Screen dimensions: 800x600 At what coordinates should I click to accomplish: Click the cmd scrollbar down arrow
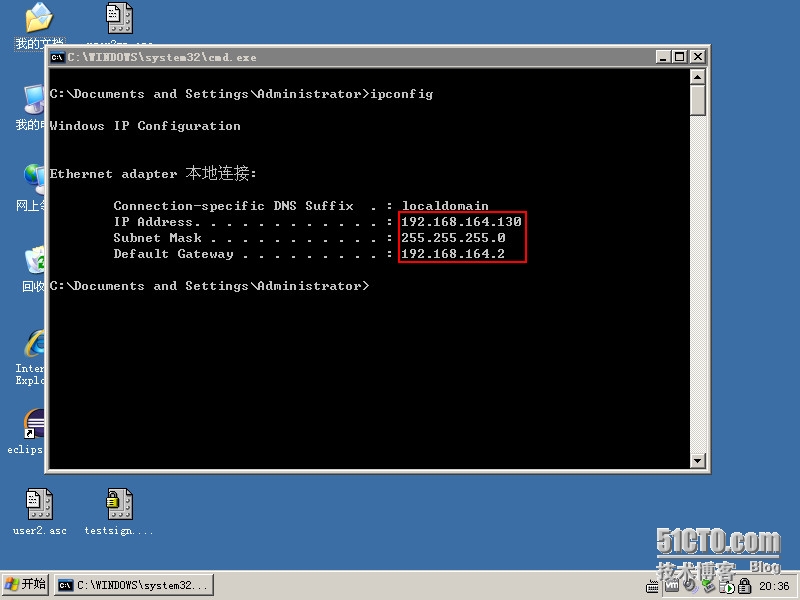click(697, 461)
